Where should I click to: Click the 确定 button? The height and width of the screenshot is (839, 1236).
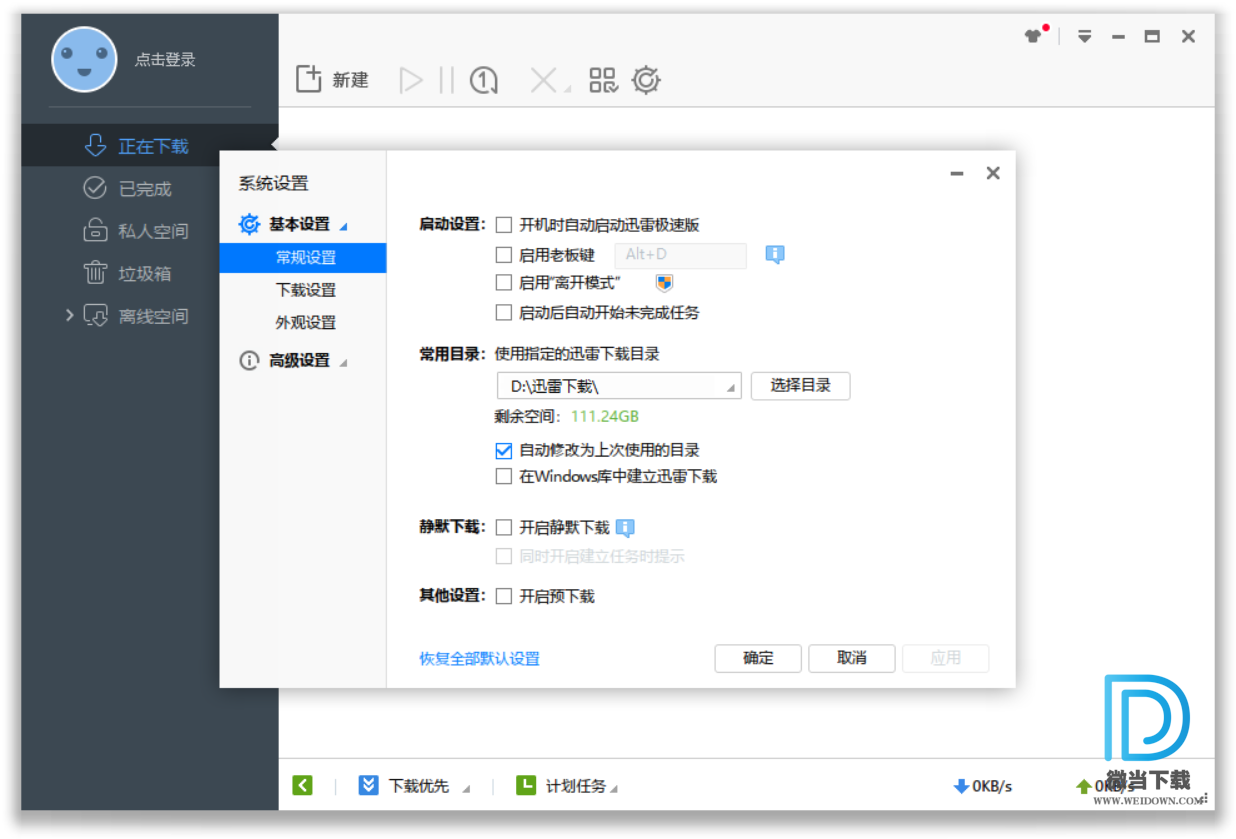758,658
